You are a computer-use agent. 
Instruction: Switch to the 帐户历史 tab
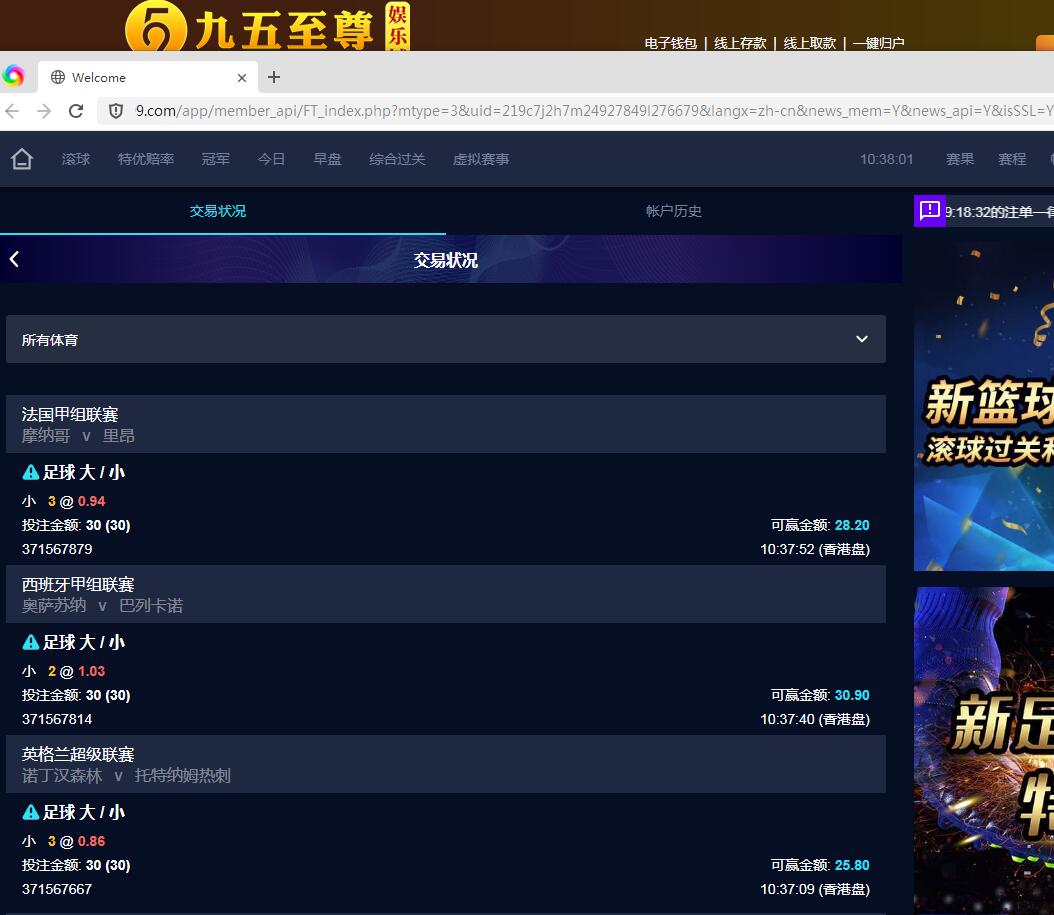(x=674, y=211)
